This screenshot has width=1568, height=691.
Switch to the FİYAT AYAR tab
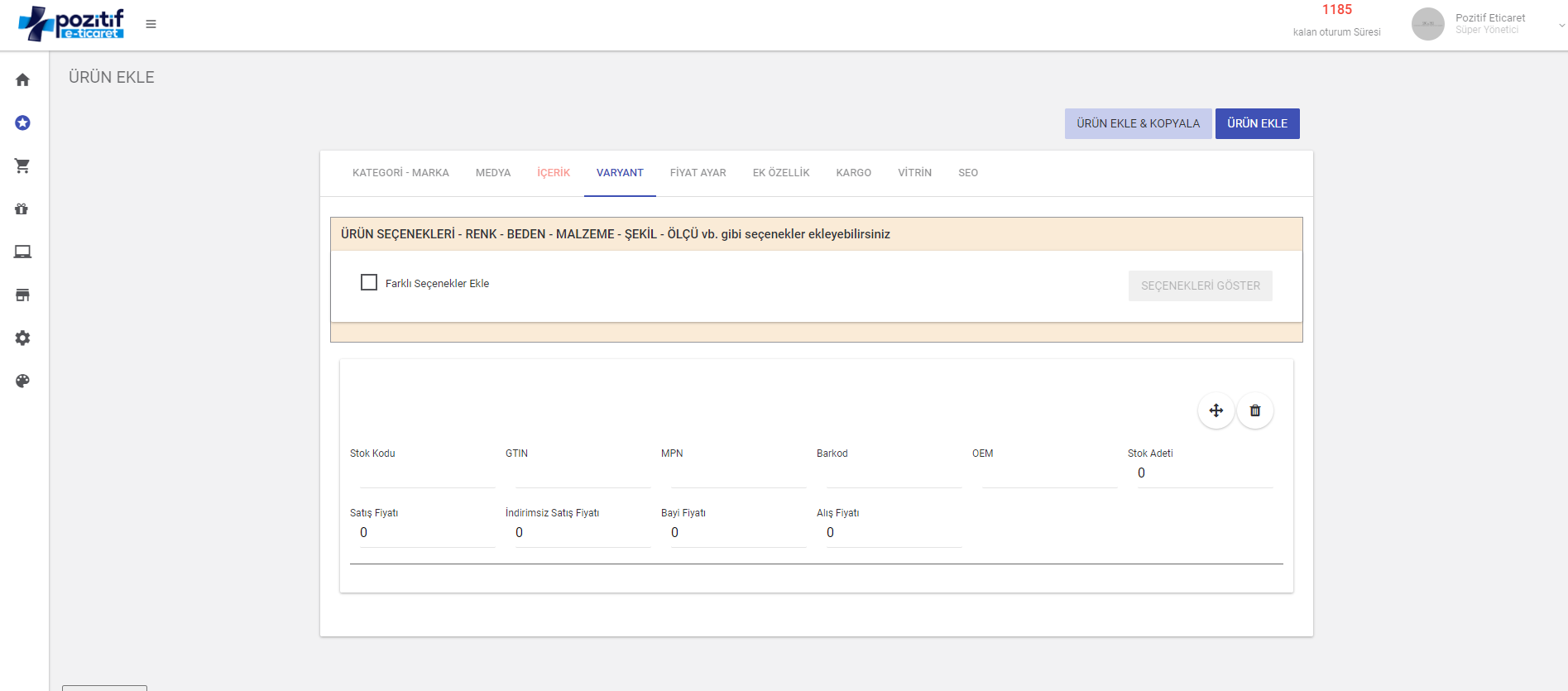[698, 173]
